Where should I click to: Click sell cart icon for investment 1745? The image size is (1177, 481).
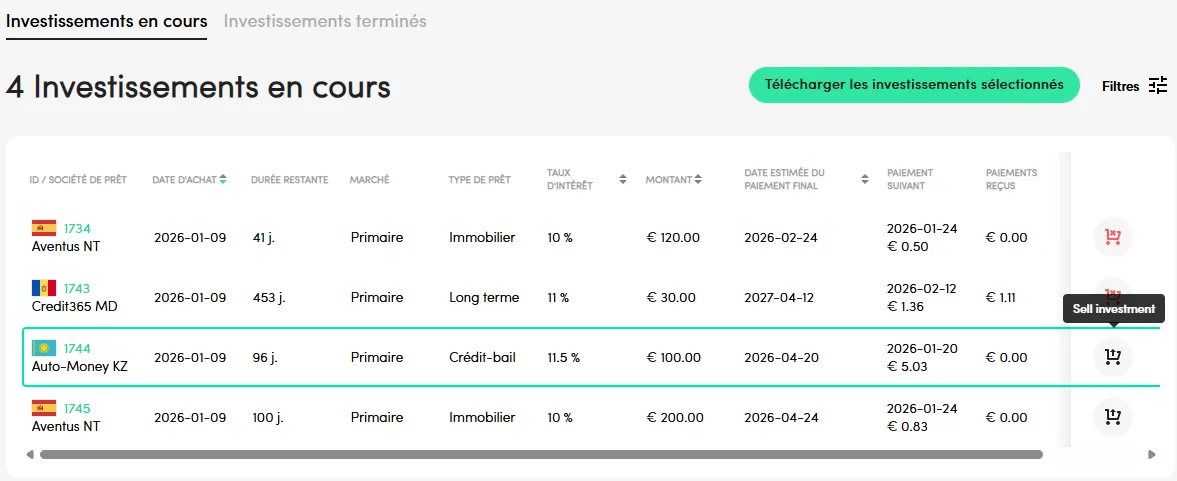point(1112,417)
